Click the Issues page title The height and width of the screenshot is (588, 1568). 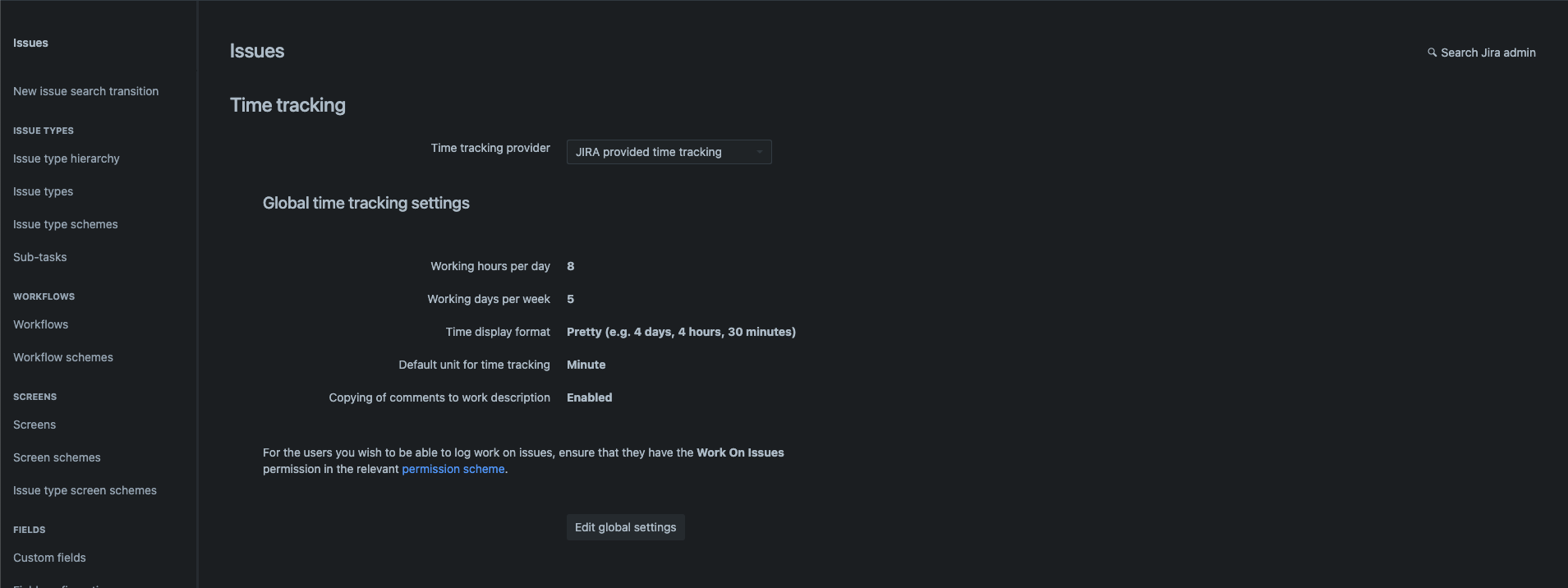256,51
